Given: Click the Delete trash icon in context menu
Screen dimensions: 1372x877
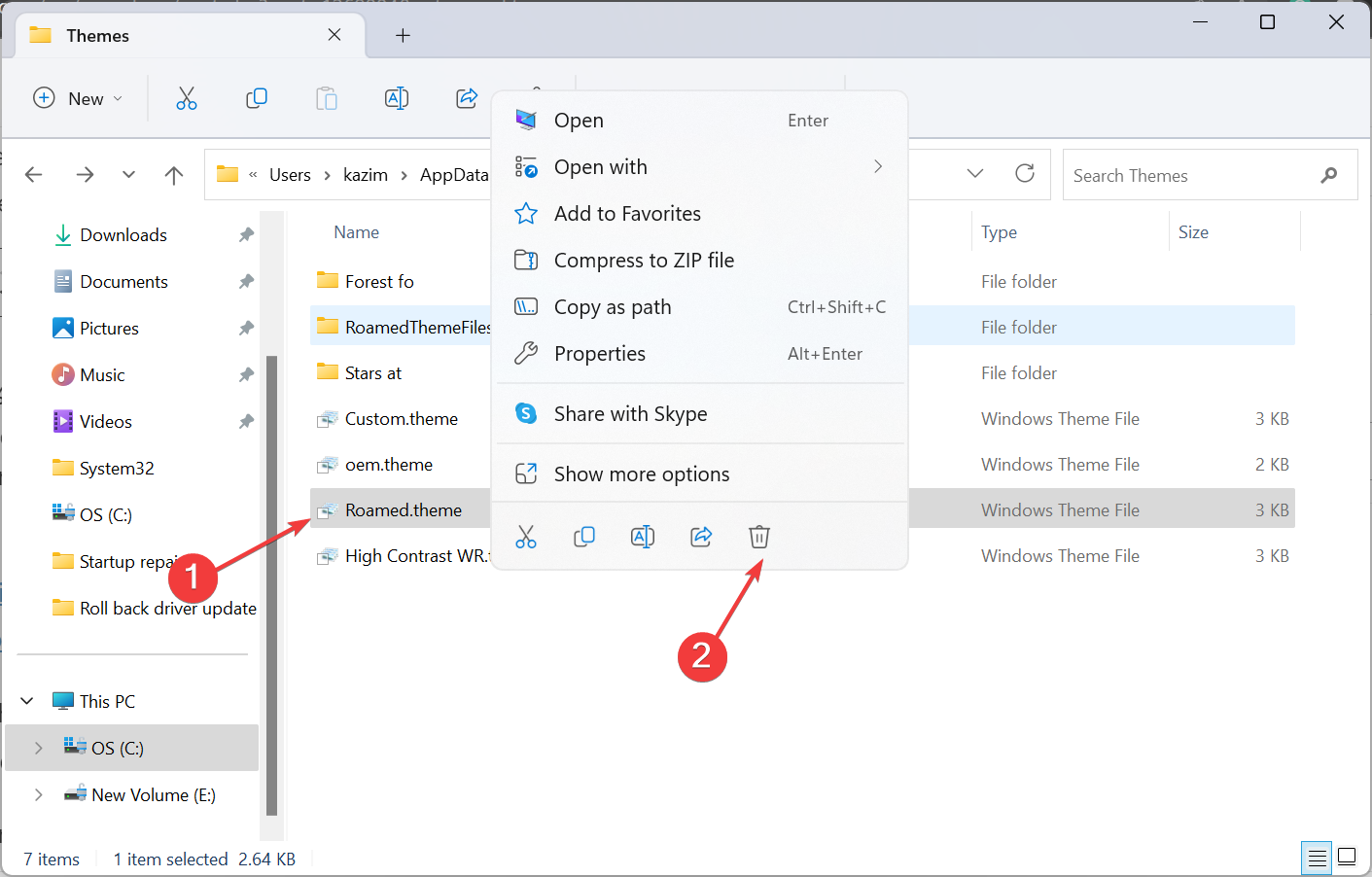Looking at the screenshot, I should [759, 537].
